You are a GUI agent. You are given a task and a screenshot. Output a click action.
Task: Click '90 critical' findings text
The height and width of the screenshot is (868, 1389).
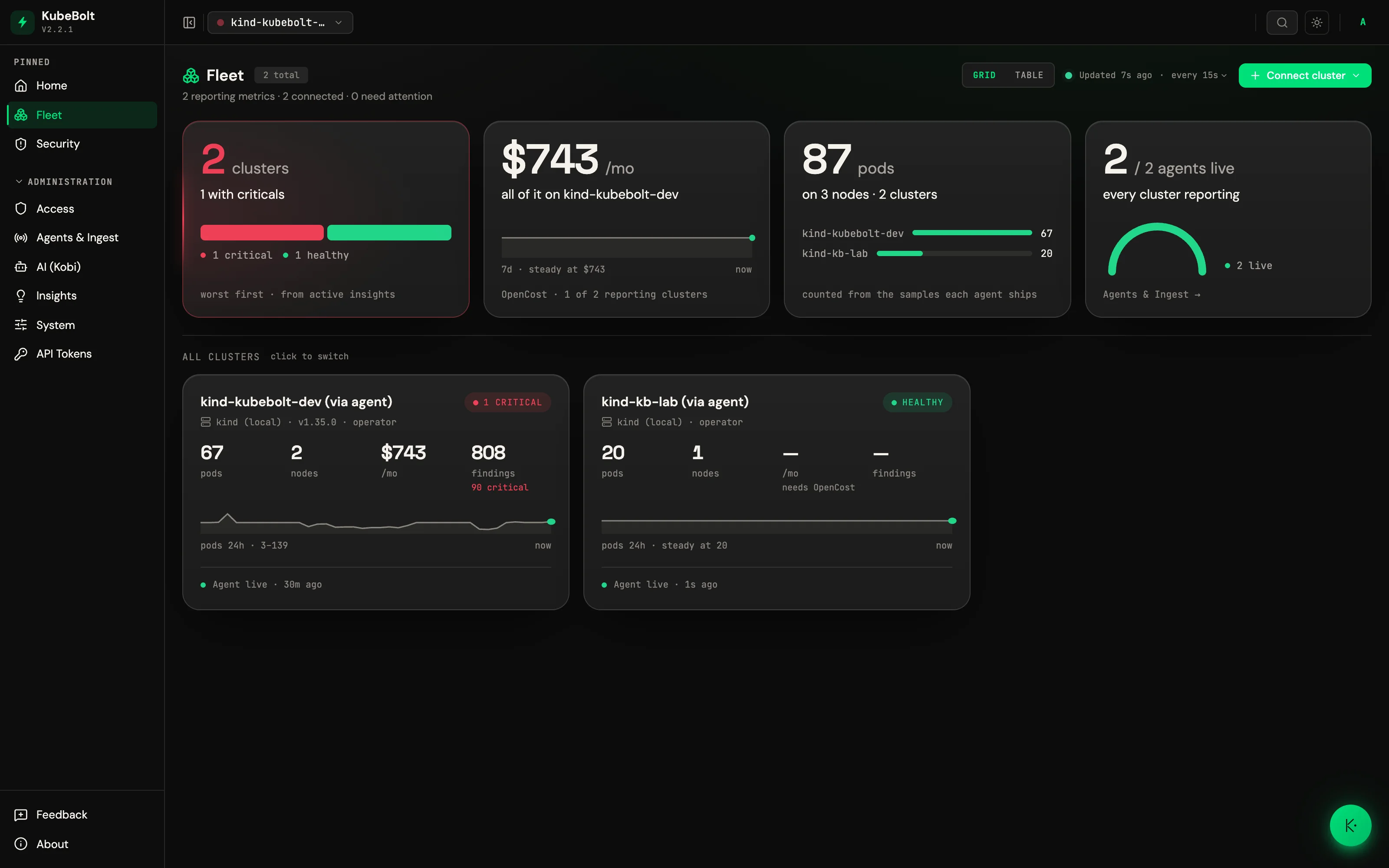[499, 487]
